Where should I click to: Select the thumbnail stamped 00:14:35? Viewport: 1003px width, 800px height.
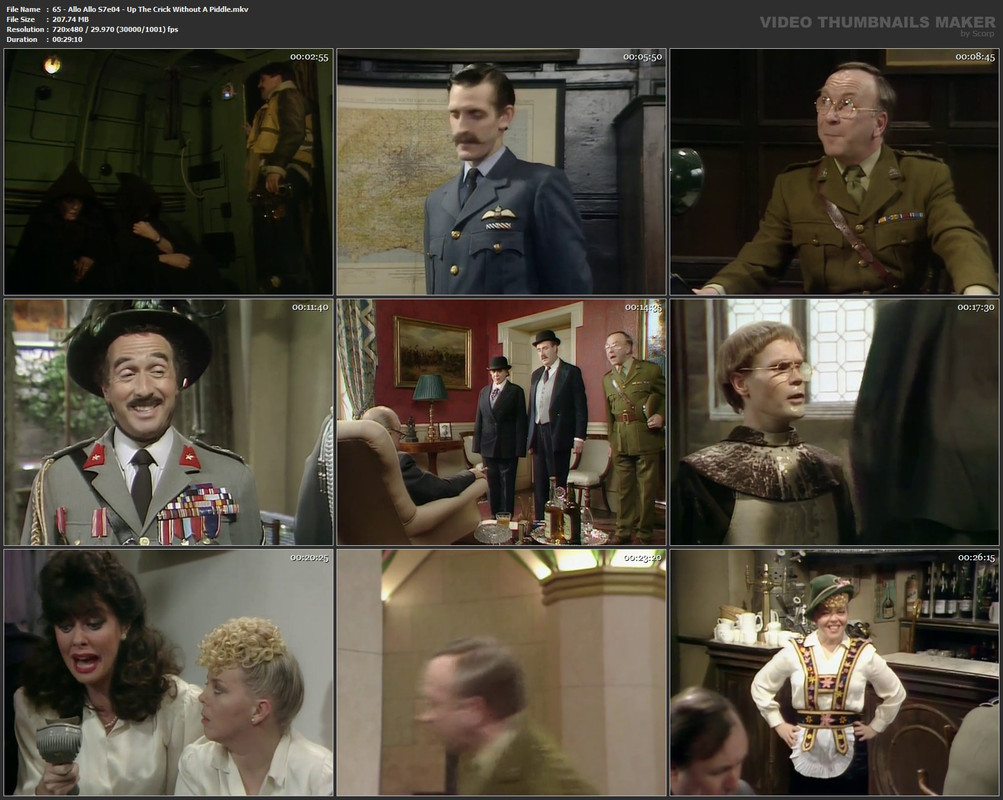[x=502, y=422]
